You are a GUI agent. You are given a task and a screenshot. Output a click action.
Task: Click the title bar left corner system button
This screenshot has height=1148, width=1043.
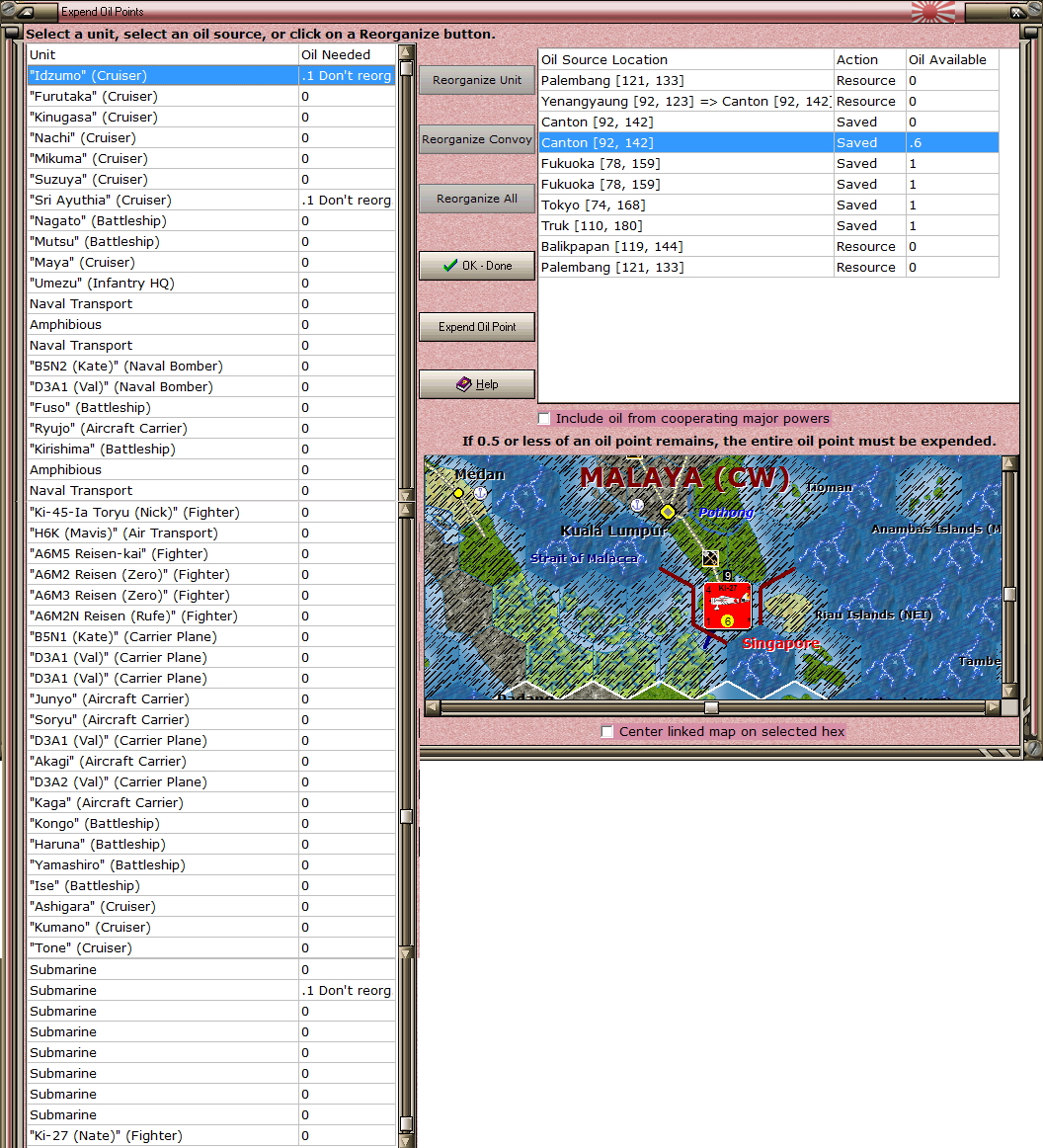point(26,12)
